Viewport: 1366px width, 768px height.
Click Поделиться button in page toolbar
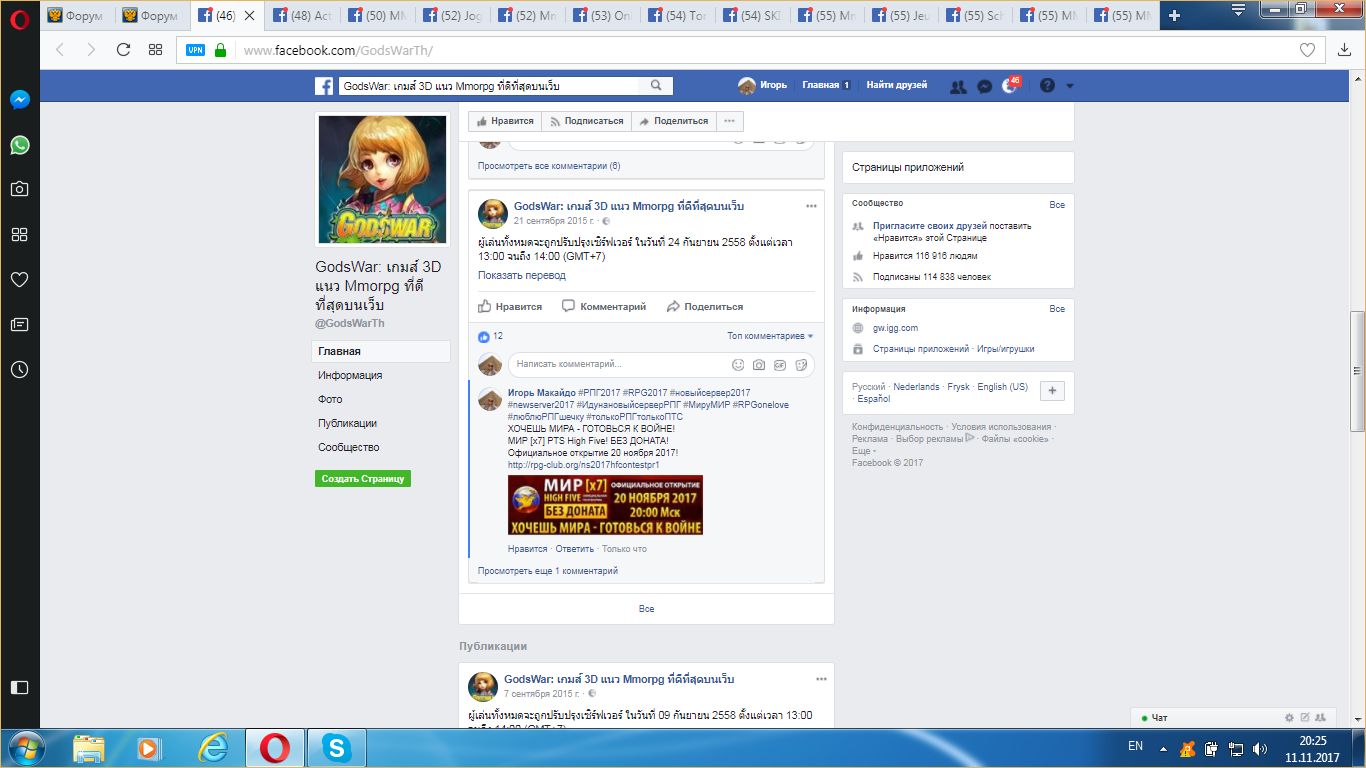673,121
